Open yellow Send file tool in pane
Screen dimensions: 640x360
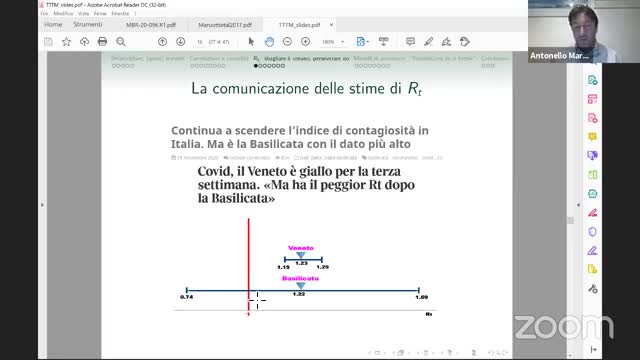tap(592, 269)
